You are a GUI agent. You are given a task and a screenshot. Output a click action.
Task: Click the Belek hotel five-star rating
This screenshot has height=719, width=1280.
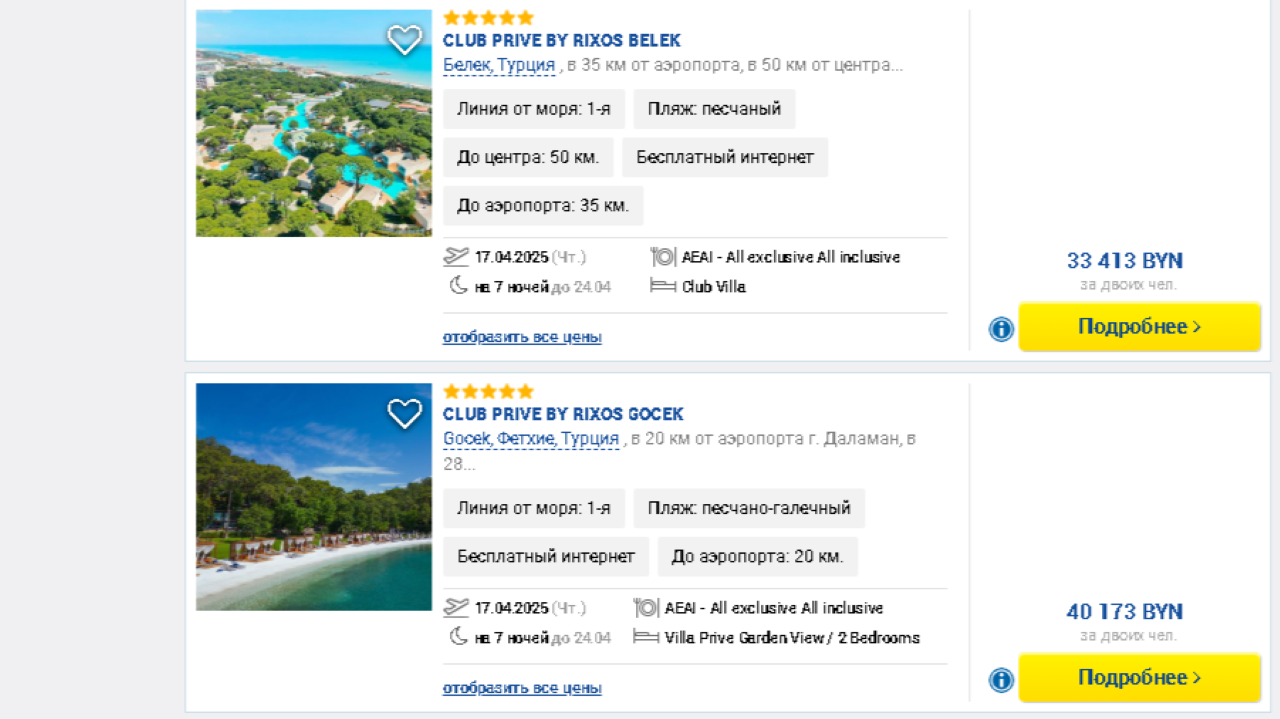pos(488,18)
